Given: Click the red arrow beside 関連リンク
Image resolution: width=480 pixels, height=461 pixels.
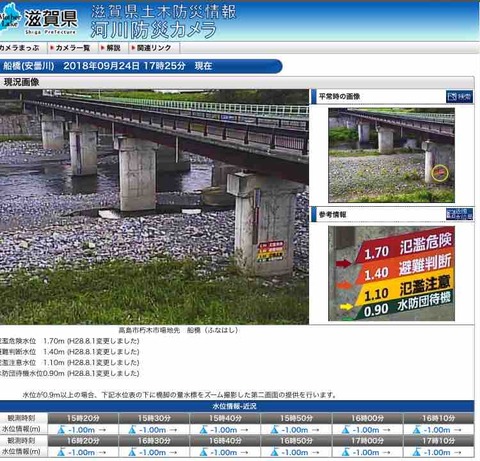Looking at the screenshot, I should click(x=133, y=48).
